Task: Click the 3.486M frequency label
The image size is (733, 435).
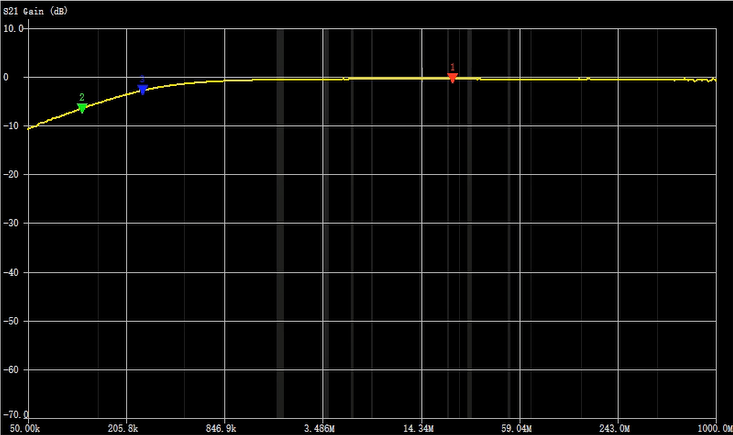Action: (319, 428)
